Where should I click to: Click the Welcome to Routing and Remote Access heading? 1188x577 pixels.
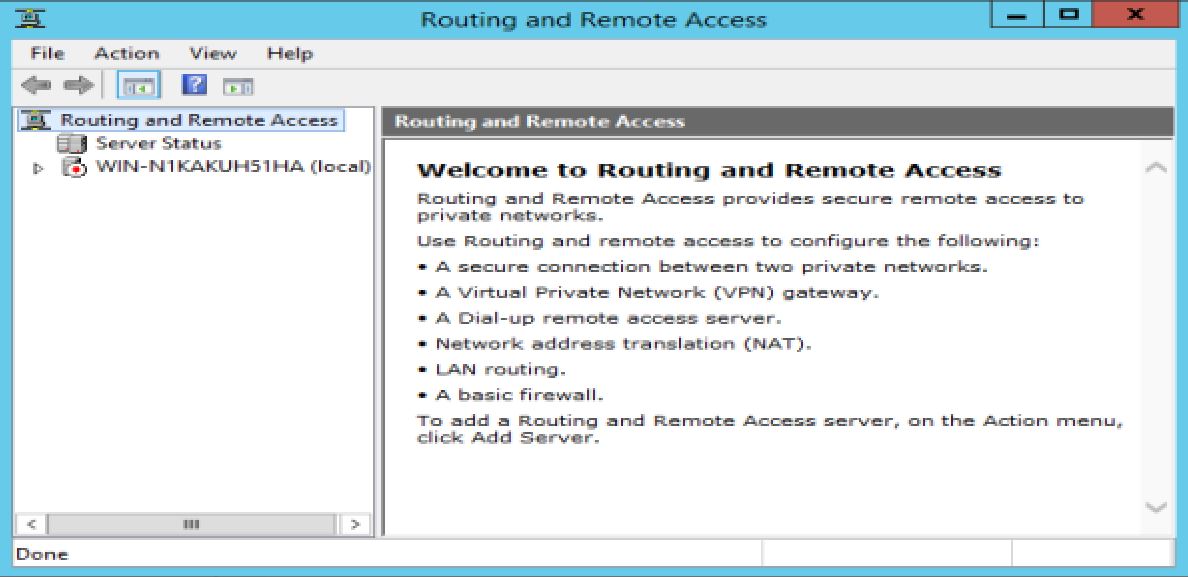tap(709, 170)
